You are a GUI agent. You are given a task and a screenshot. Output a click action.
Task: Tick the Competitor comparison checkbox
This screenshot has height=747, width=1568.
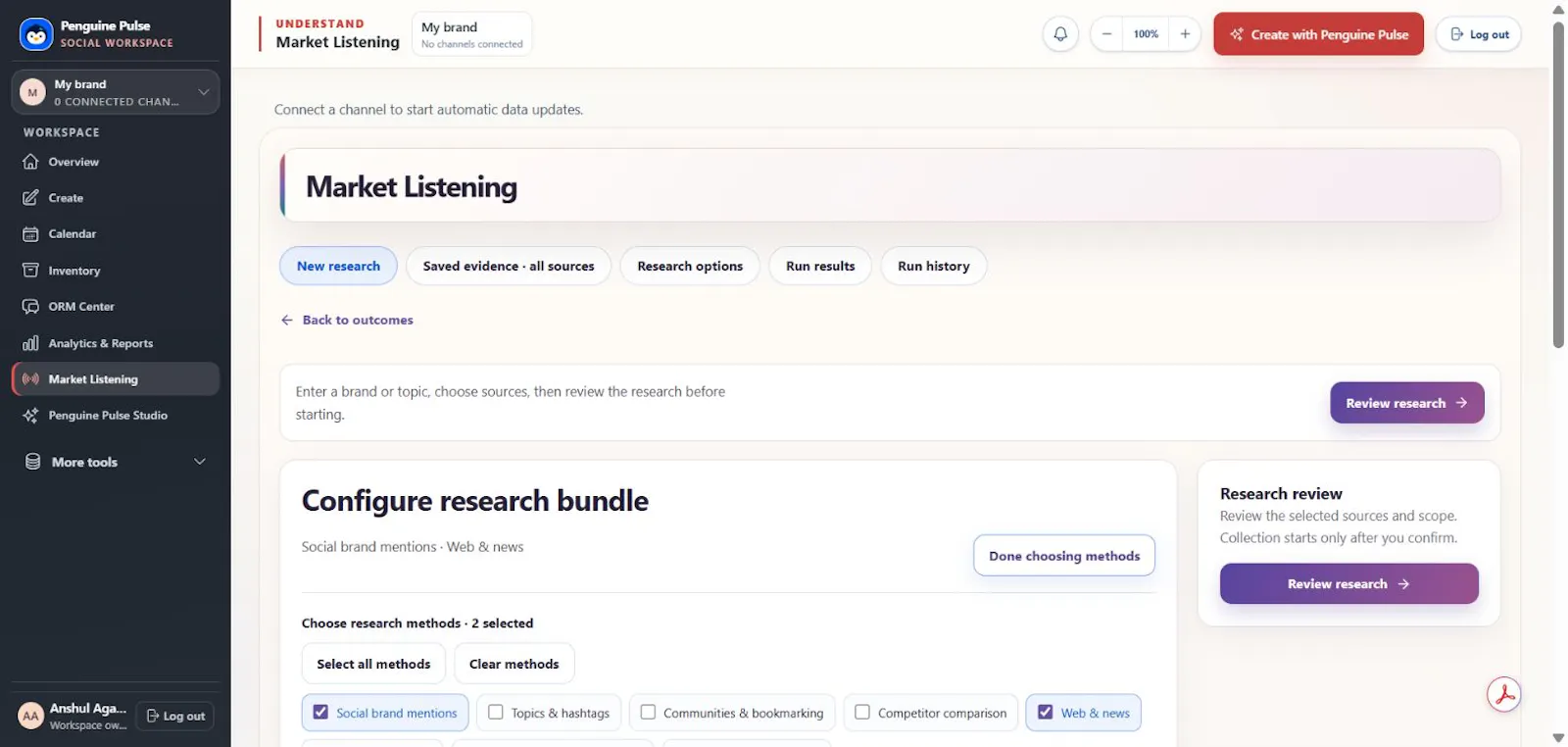pyautogui.click(x=862, y=713)
